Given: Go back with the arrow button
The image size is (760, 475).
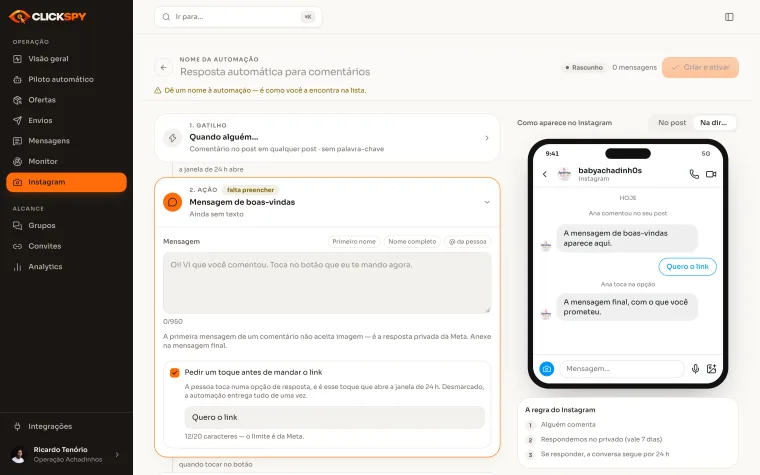Looking at the screenshot, I should pos(163,67).
